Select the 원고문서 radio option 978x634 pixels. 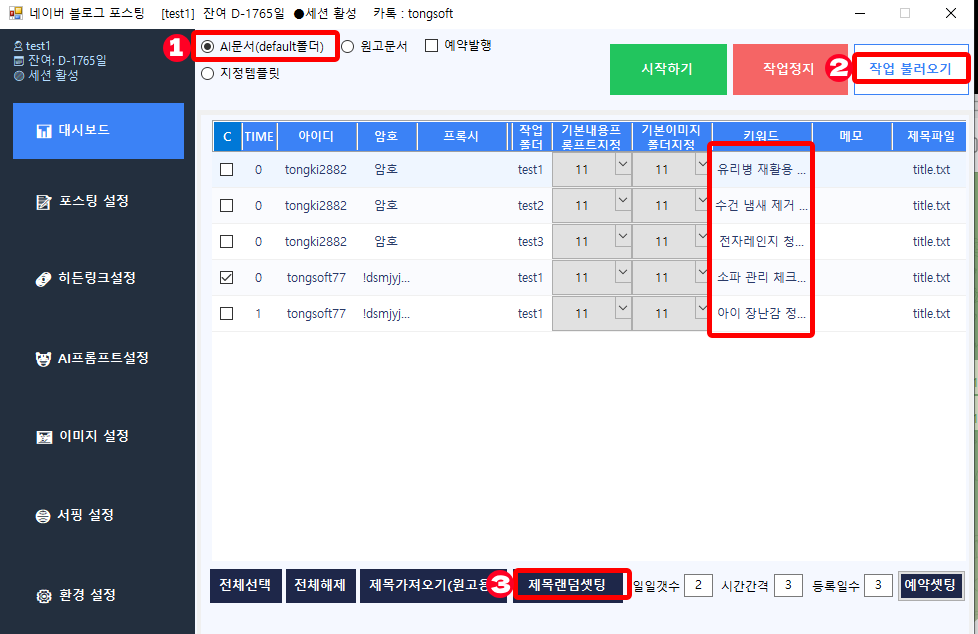click(348, 46)
